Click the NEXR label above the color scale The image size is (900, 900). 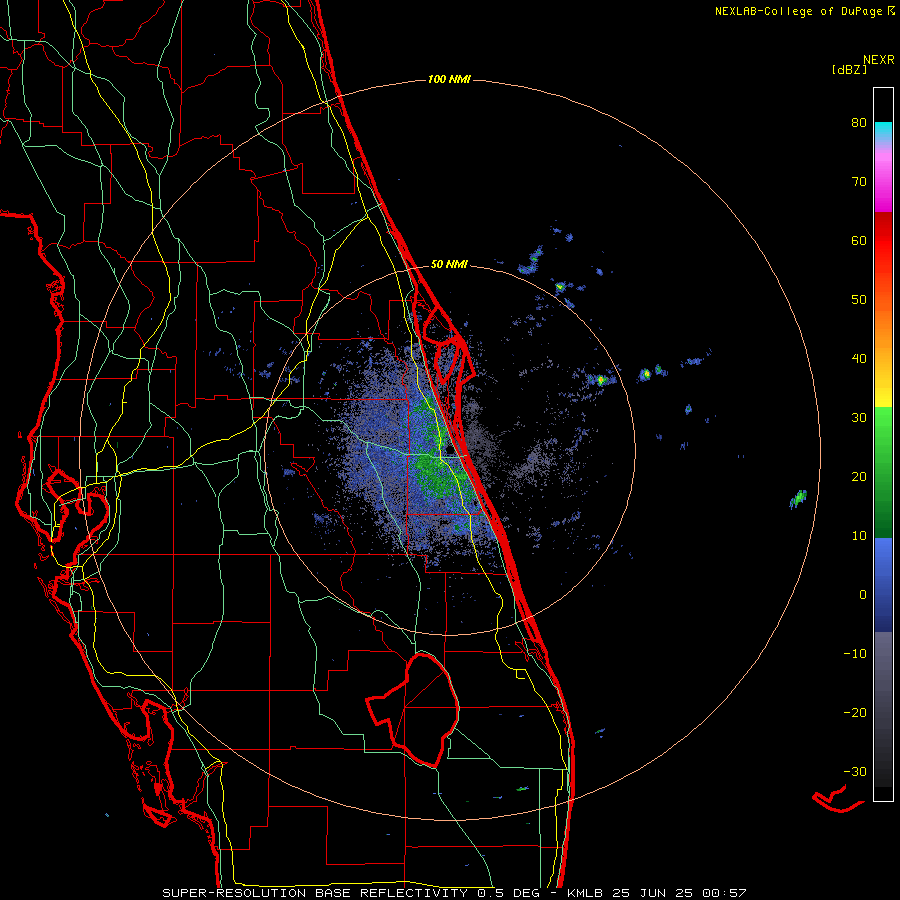point(879,60)
